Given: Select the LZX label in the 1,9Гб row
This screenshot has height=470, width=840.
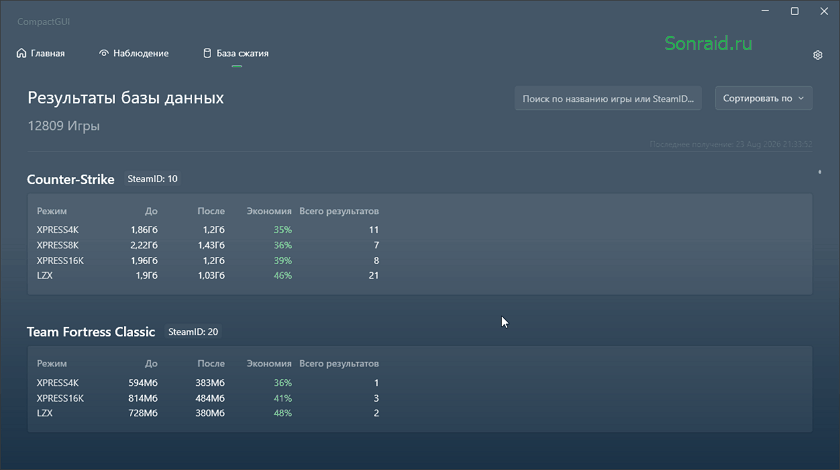Looking at the screenshot, I should pos(44,275).
